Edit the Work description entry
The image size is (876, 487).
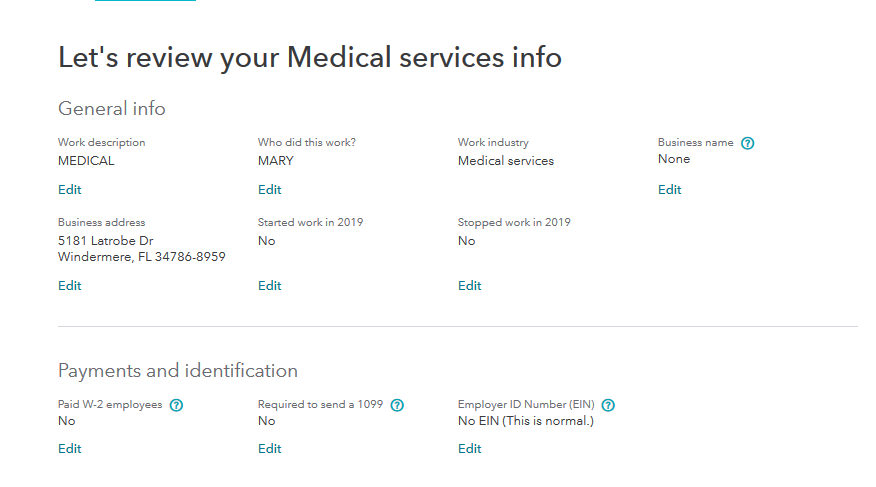coord(70,190)
